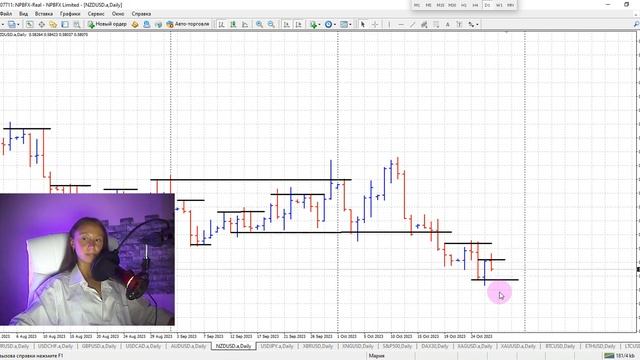
Task: Expand the Profiles dropdown arrow
Action: click(x=18, y=24)
